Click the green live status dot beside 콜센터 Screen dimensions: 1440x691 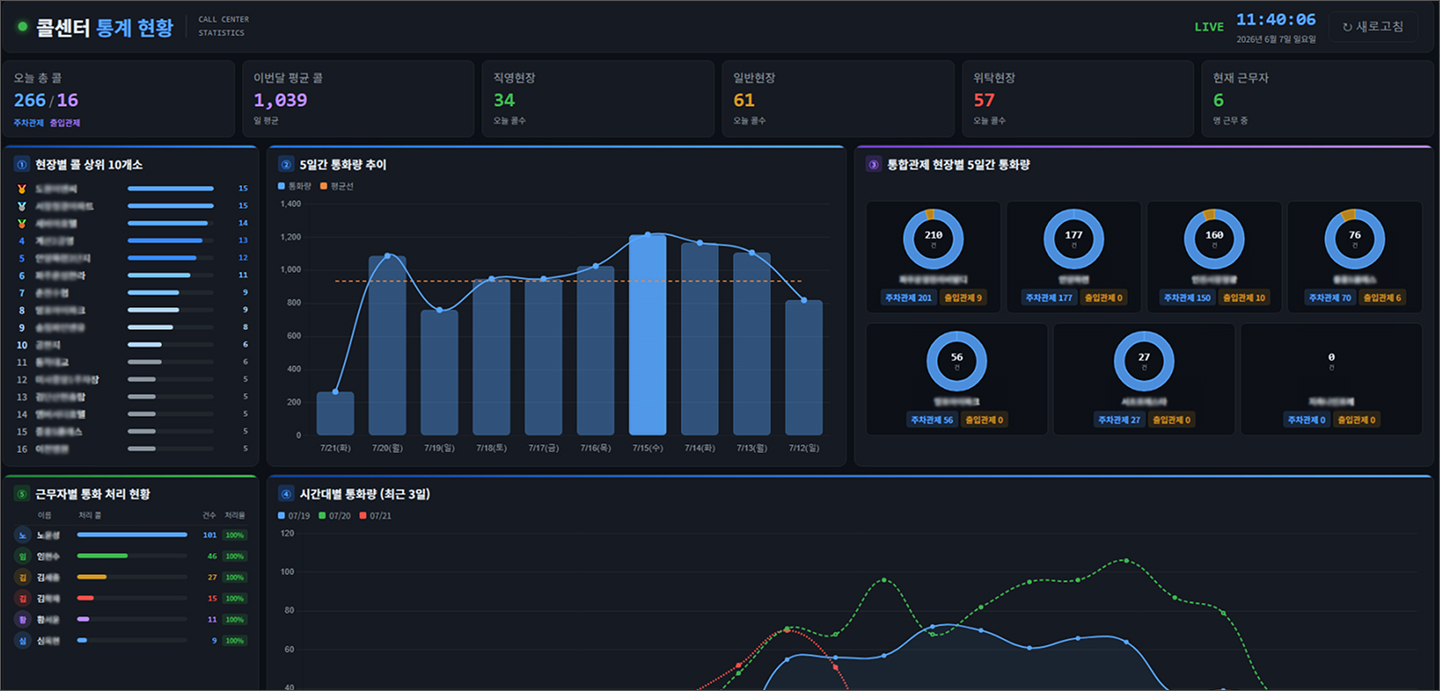tap(22, 27)
